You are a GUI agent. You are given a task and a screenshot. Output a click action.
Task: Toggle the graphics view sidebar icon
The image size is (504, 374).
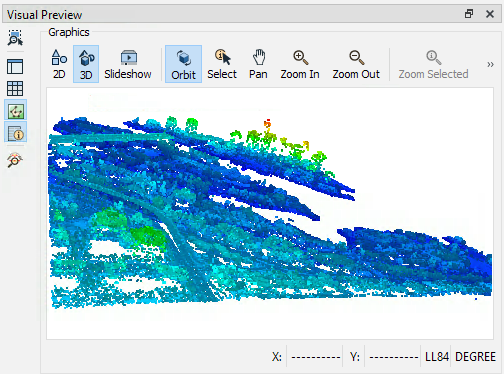[x=15, y=111]
